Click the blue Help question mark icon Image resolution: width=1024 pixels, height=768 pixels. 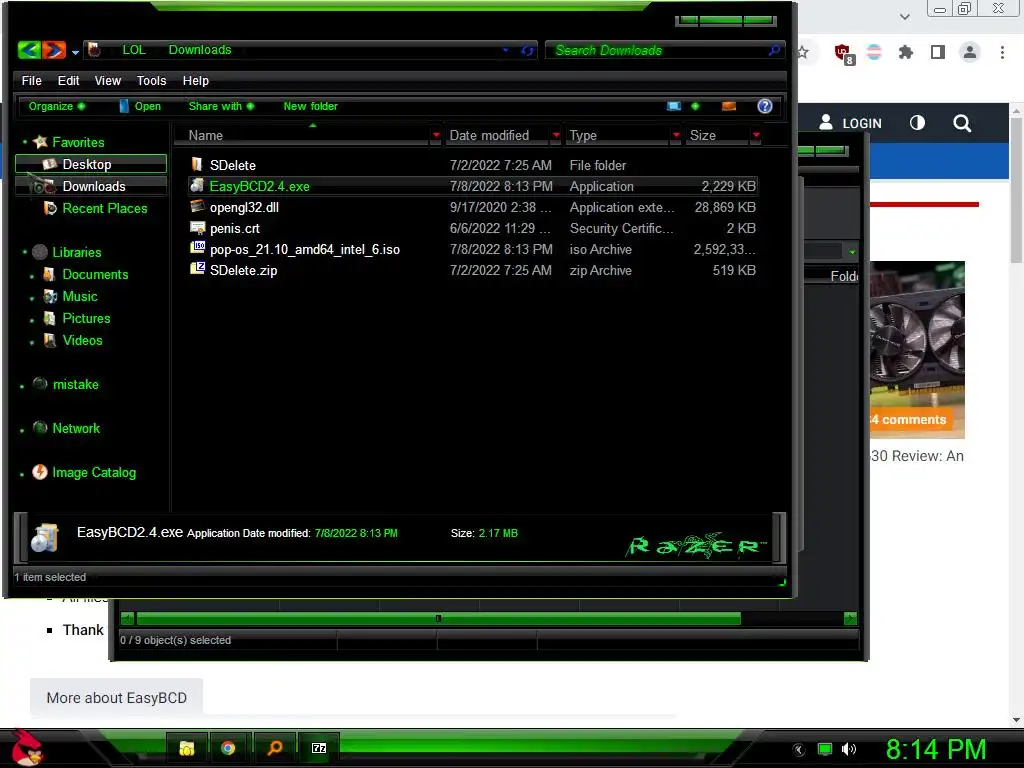point(765,106)
